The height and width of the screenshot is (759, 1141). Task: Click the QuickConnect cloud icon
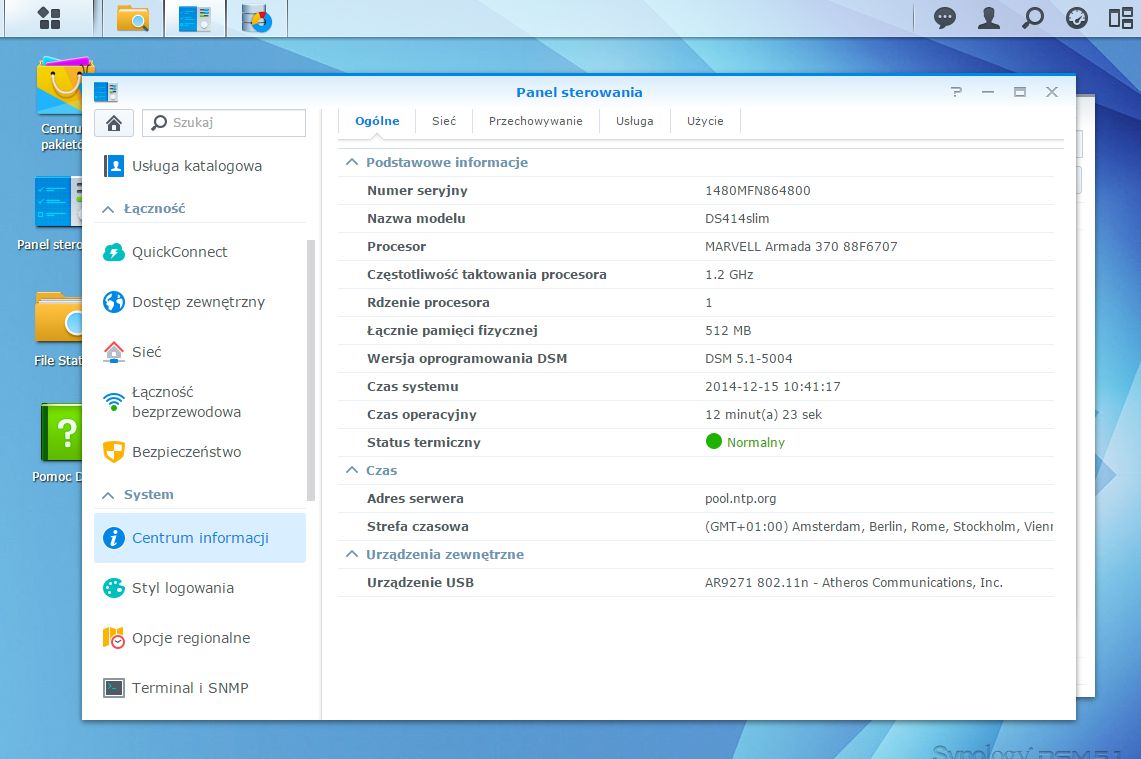tap(114, 252)
